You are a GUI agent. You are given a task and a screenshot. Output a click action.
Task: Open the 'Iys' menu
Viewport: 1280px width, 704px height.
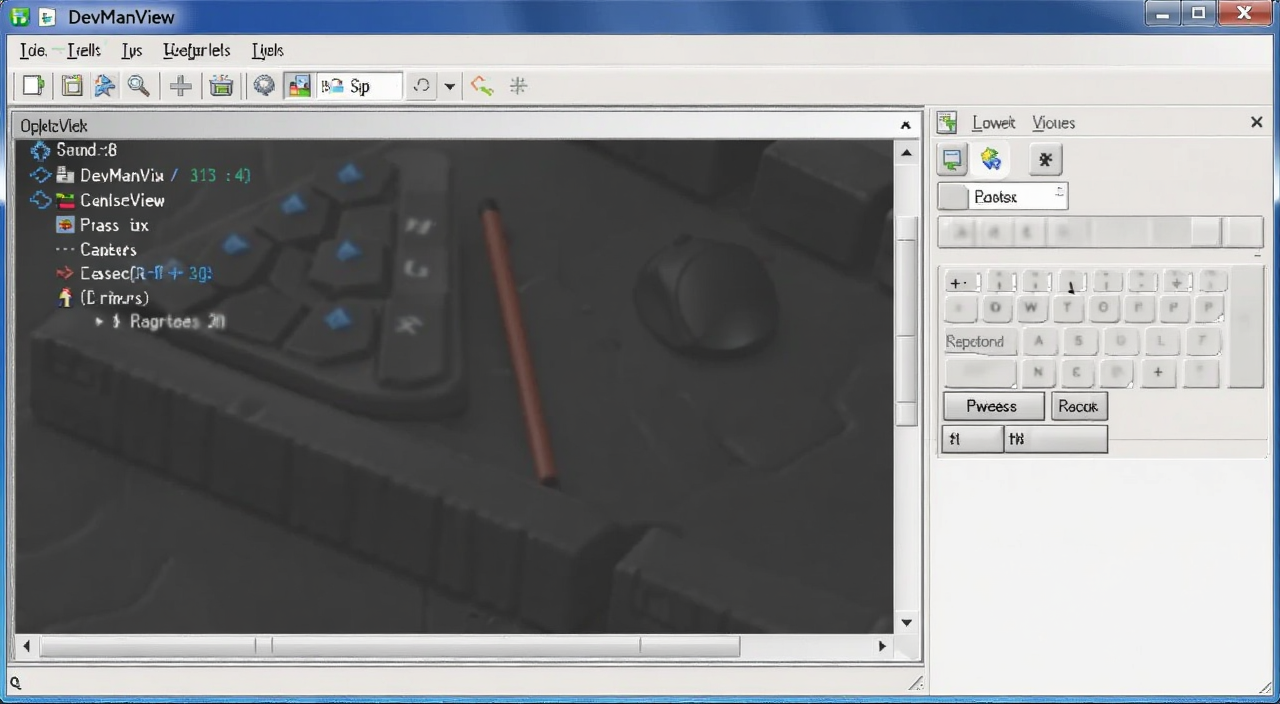[132, 50]
